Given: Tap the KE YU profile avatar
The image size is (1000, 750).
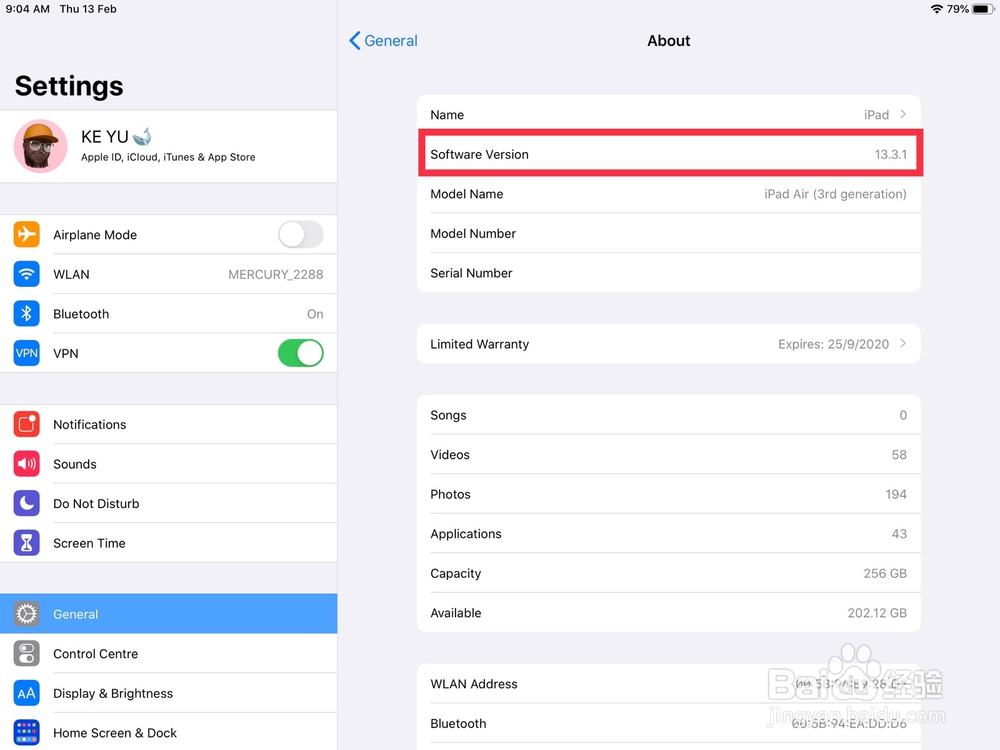Looking at the screenshot, I should pos(40,146).
